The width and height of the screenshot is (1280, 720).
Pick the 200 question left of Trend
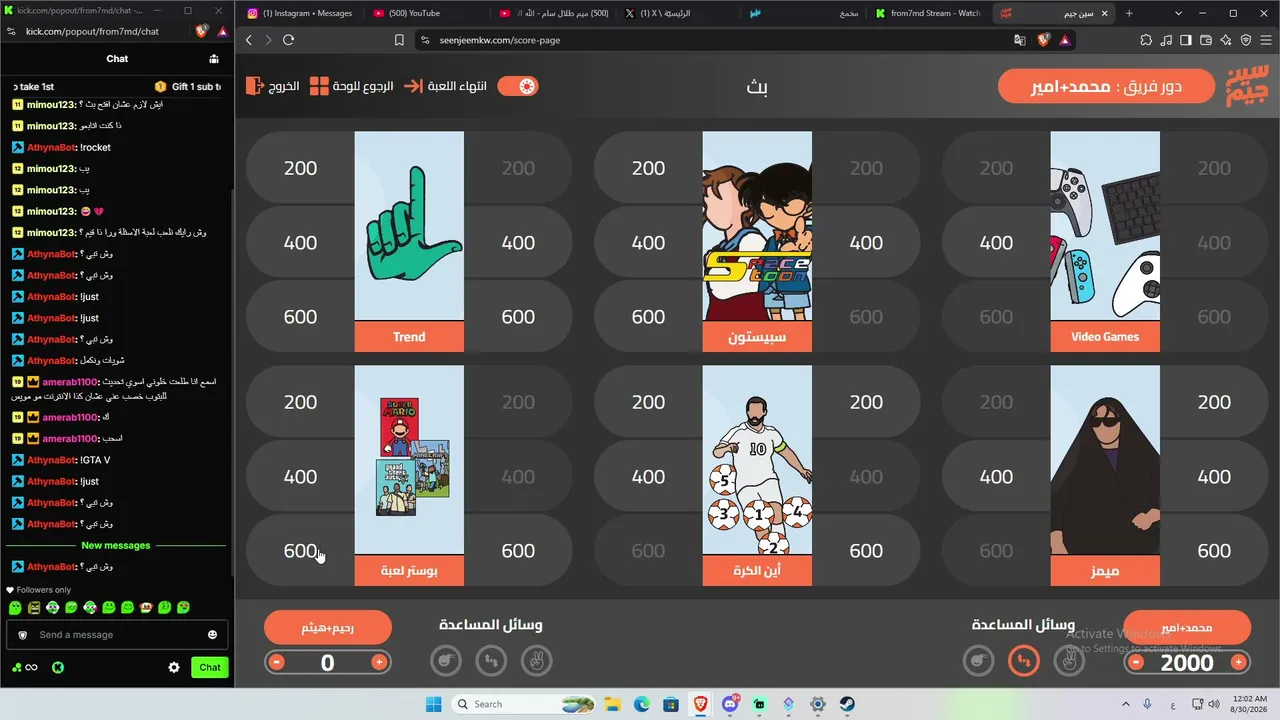[x=300, y=169]
